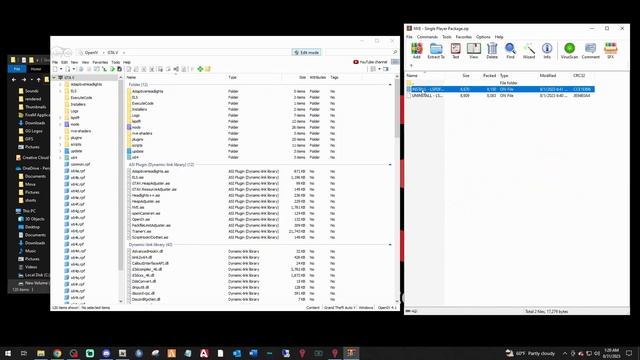Select the parent folder row in WinRAR
The height and width of the screenshot is (360, 640).
coord(500,83)
